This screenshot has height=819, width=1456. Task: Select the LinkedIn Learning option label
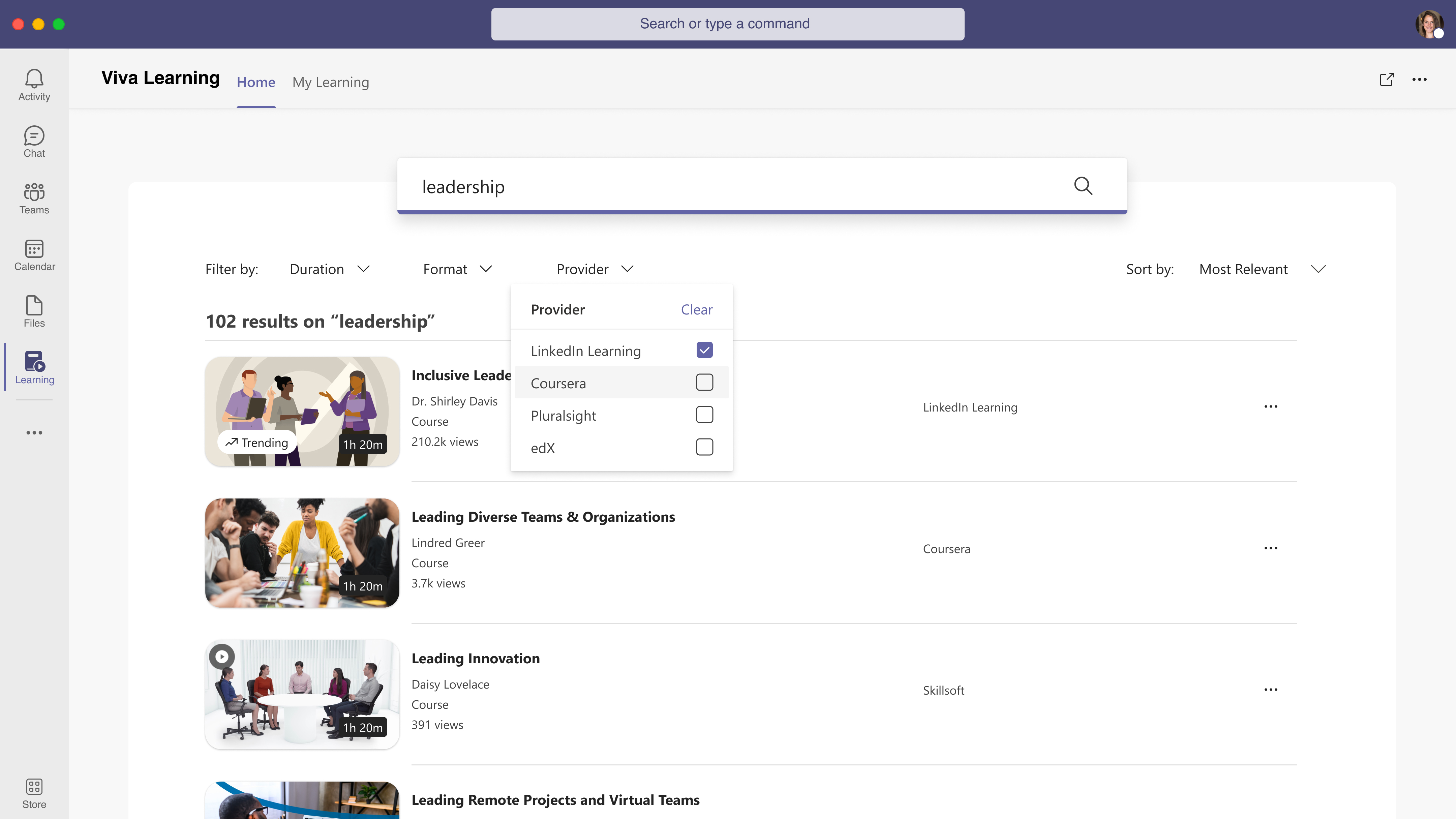tap(585, 351)
